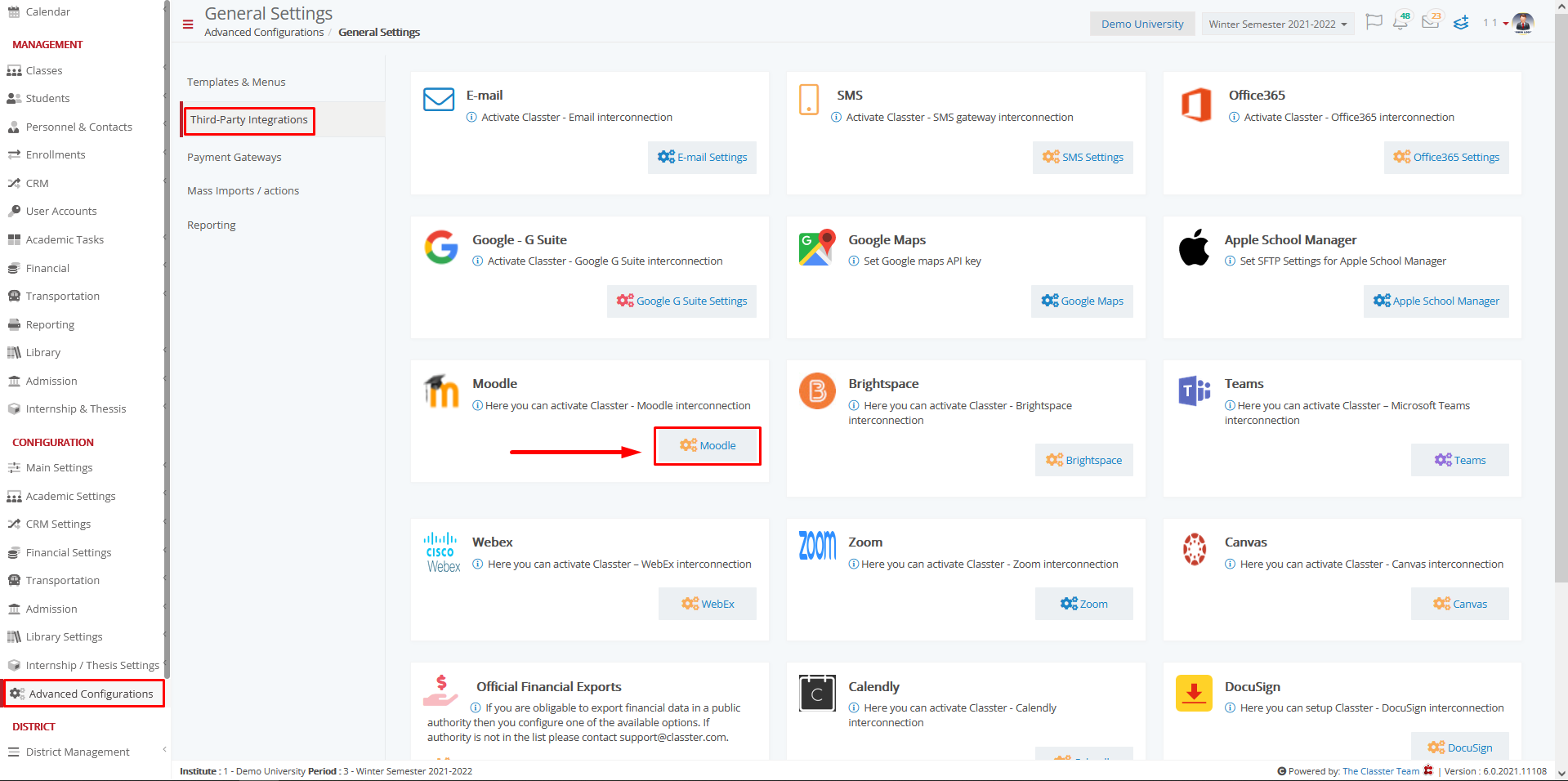This screenshot has width=1568, height=781.
Task: Click the Office365 logo
Action: pyautogui.click(x=1196, y=105)
